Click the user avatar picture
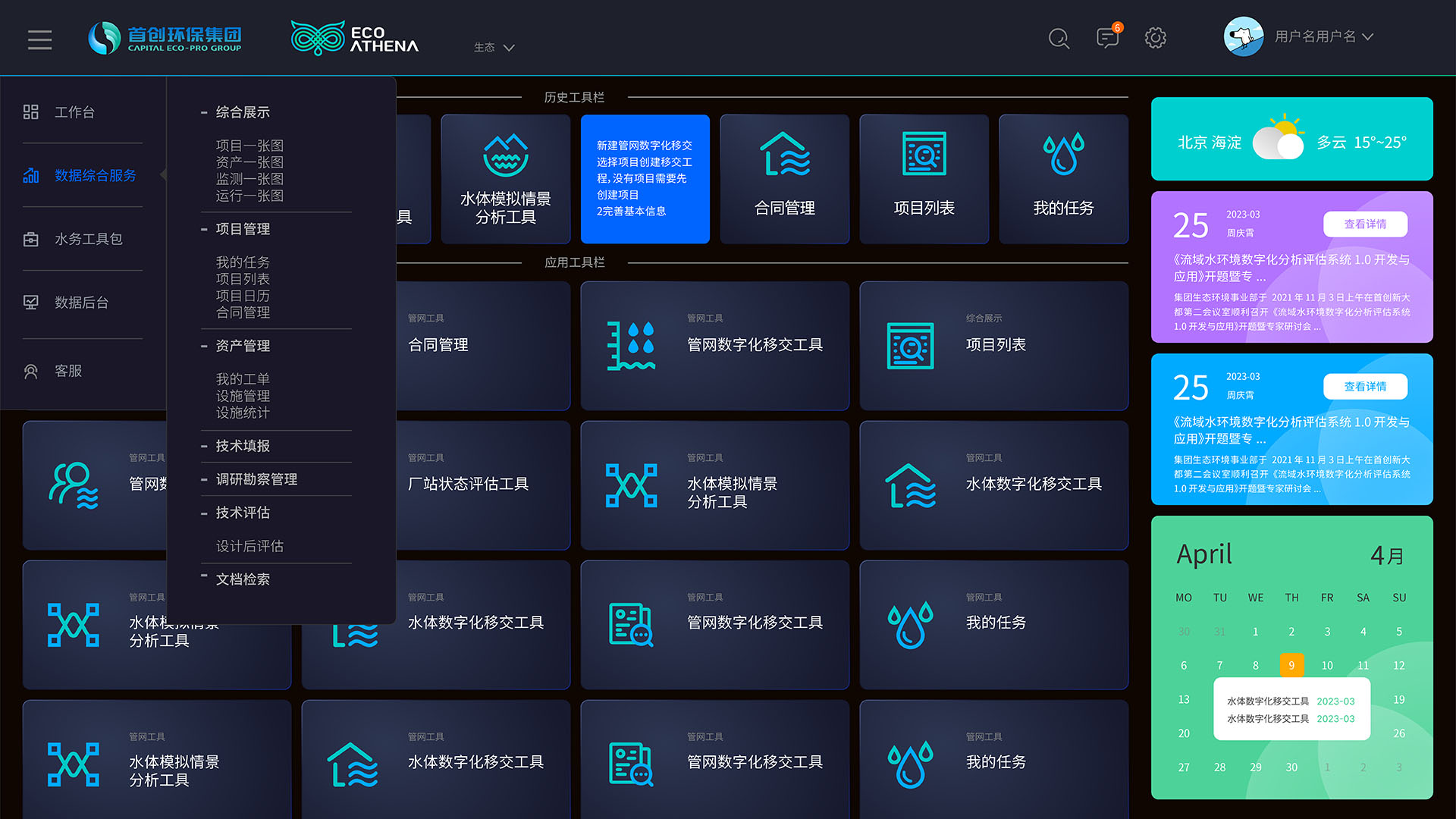The height and width of the screenshot is (819, 1456). pyautogui.click(x=1243, y=36)
